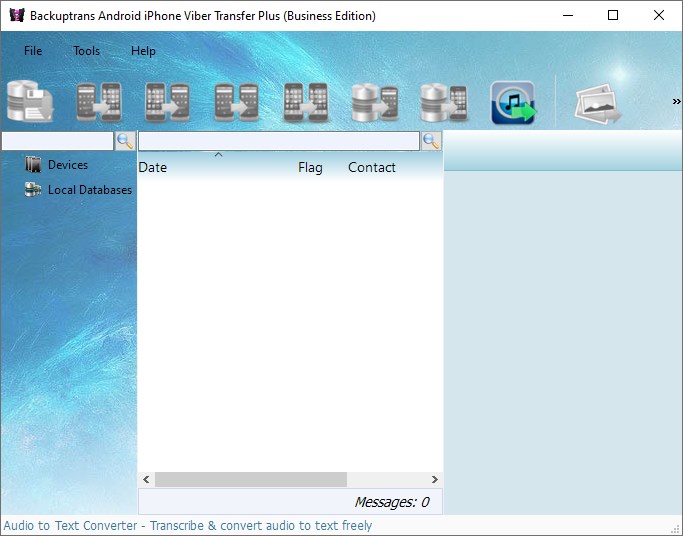Click the first database-to-phone restore icon
The image size is (683, 536).
pos(375,102)
